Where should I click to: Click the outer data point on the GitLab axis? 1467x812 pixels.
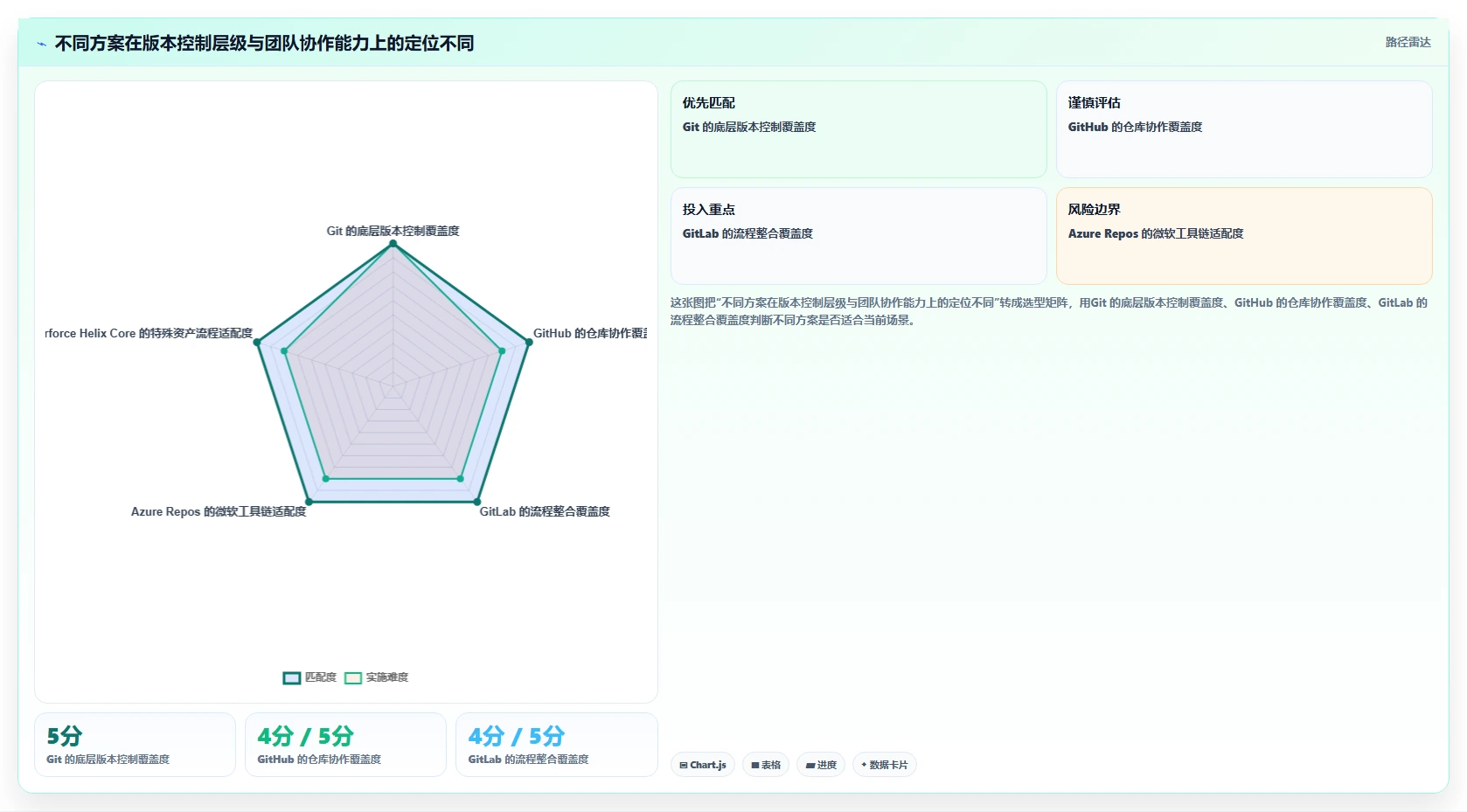tap(477, 502)
